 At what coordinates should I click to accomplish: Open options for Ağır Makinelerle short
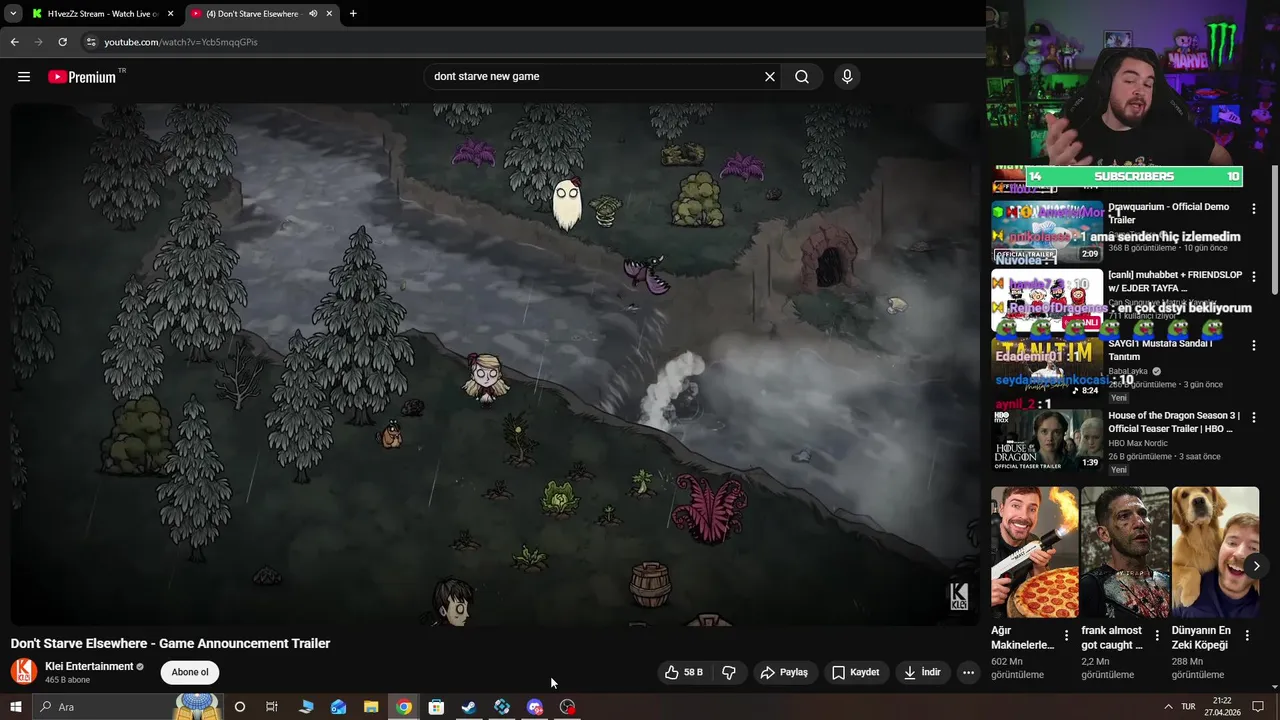tap(1066, 635)
